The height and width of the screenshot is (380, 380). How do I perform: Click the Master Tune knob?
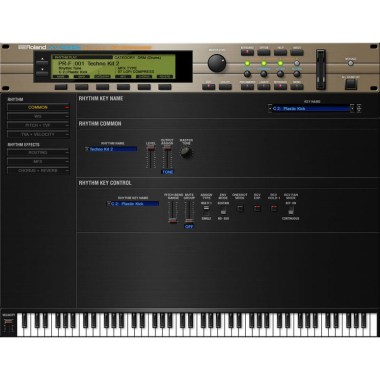tap(186, 152)
